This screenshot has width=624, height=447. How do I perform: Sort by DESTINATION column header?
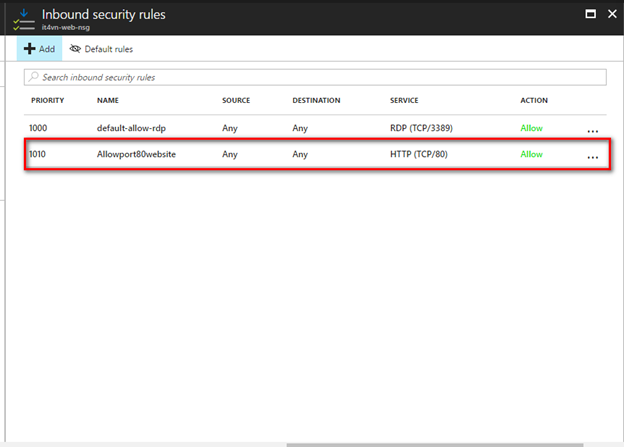(x=316, y=101)
